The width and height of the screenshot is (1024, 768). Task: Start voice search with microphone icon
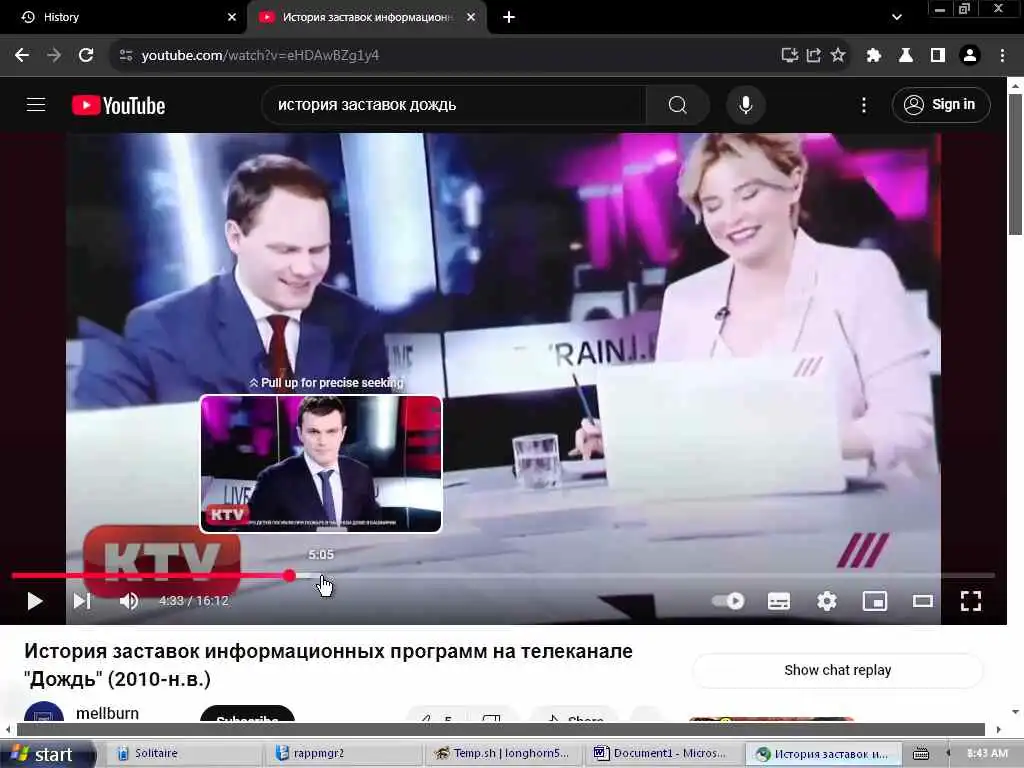(745, 104)
